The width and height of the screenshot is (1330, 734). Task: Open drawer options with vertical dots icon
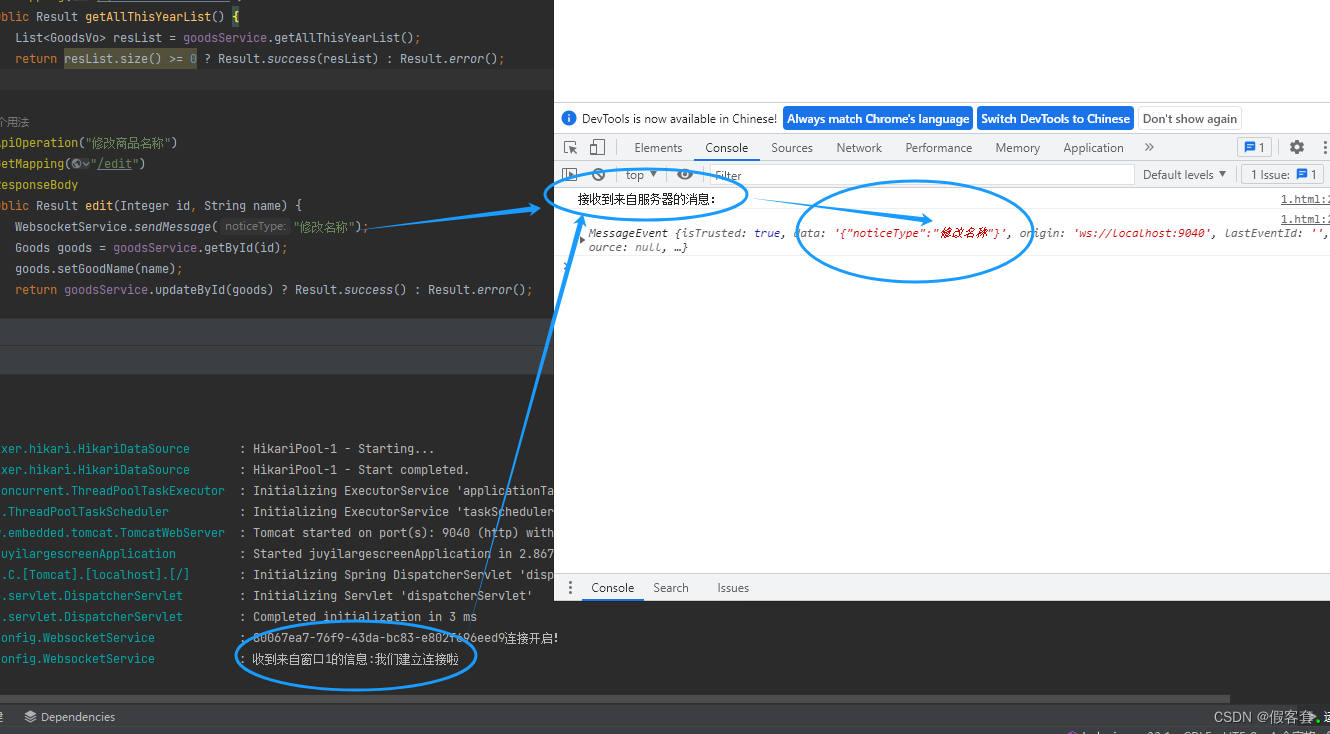click(571, 587)
